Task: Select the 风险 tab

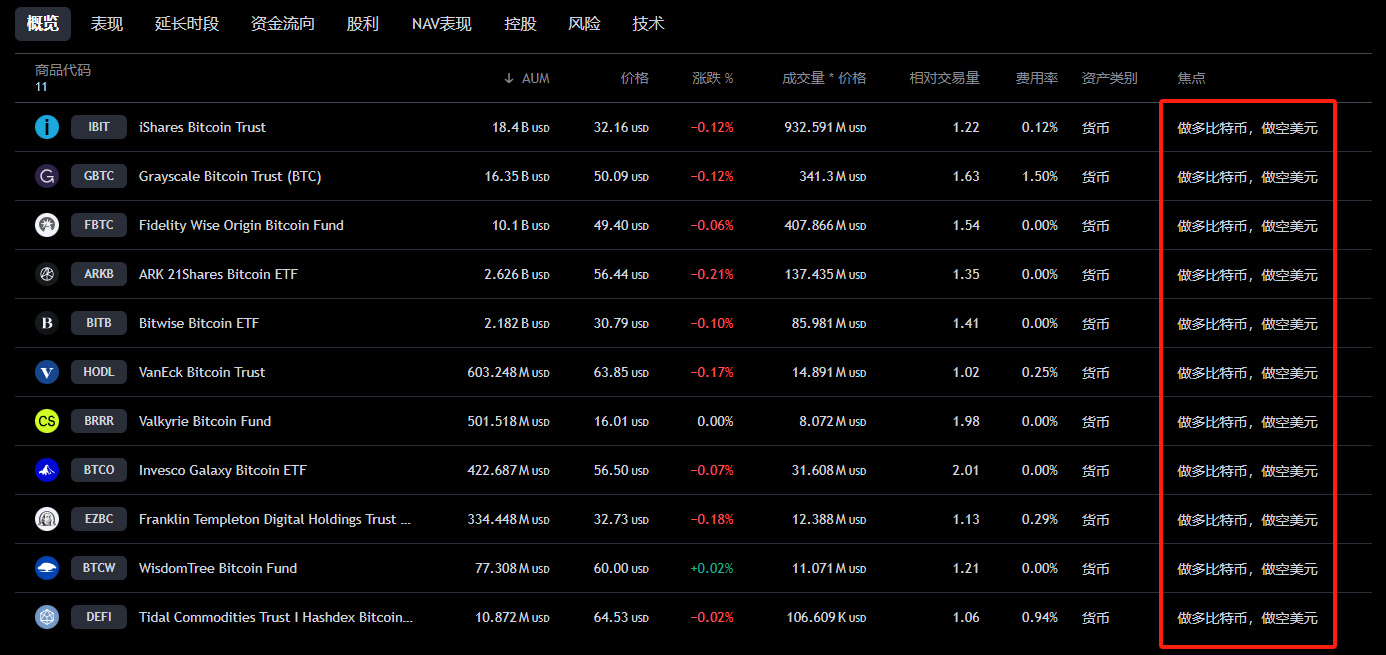Action: 584,24
